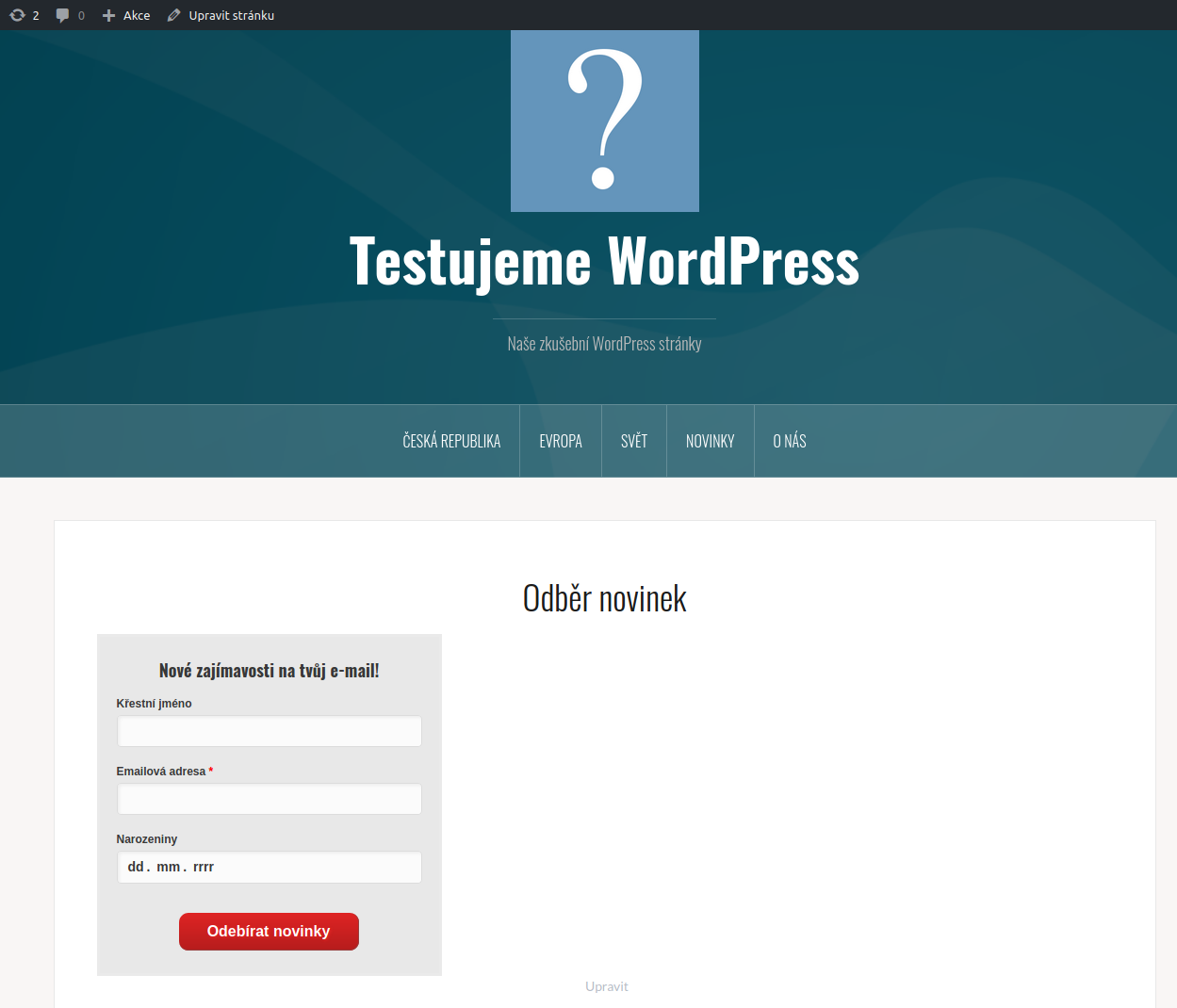
Task: Click Upravit stránku in admin bar
Action: point(221,15)
